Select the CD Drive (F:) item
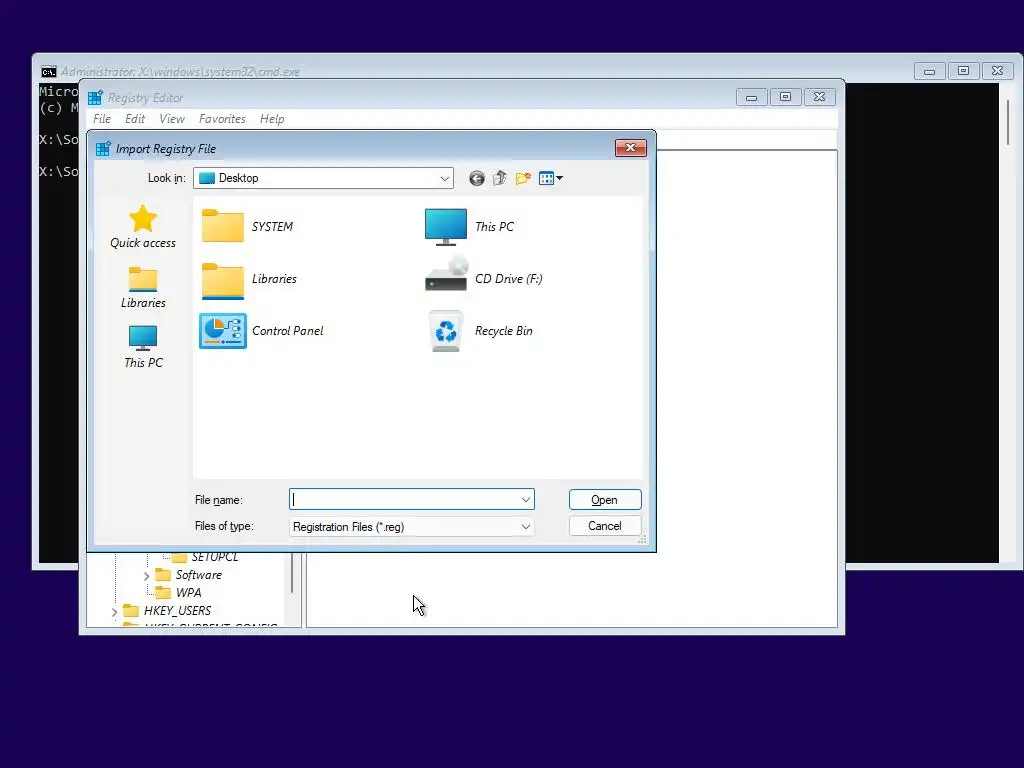The image size is (1024, 768). point(483,276)
